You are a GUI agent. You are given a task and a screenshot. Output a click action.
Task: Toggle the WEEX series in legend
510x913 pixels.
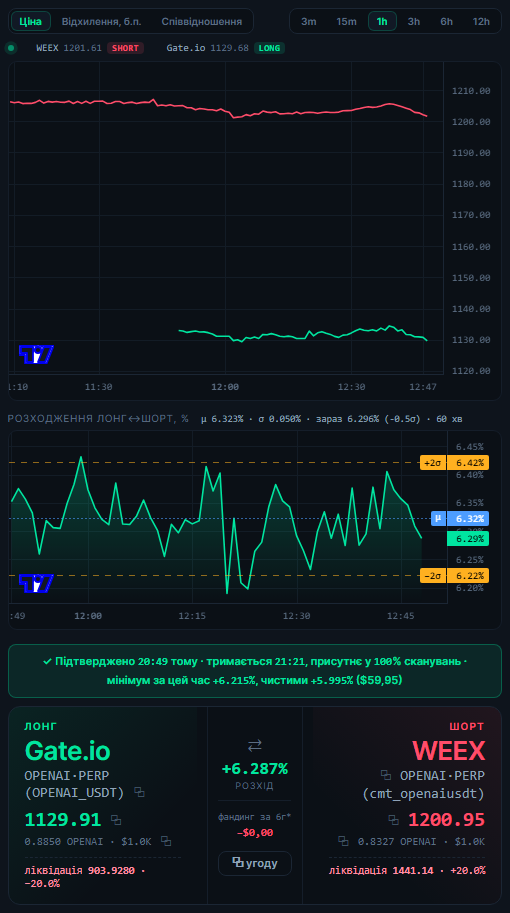(70, 48)
